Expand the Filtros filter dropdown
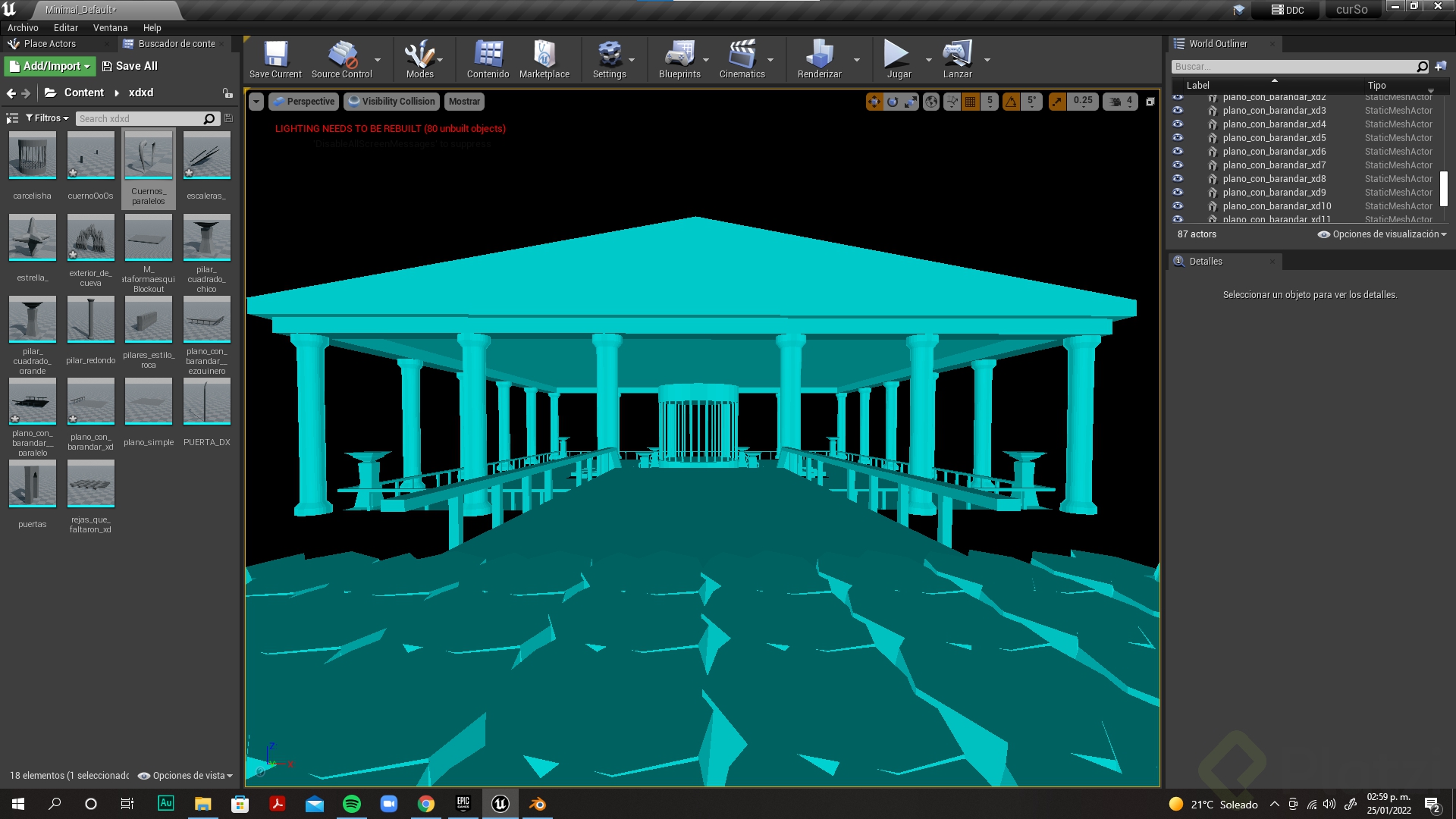Viewport: 1456px width, 819px height. click(x=47, y=118)
